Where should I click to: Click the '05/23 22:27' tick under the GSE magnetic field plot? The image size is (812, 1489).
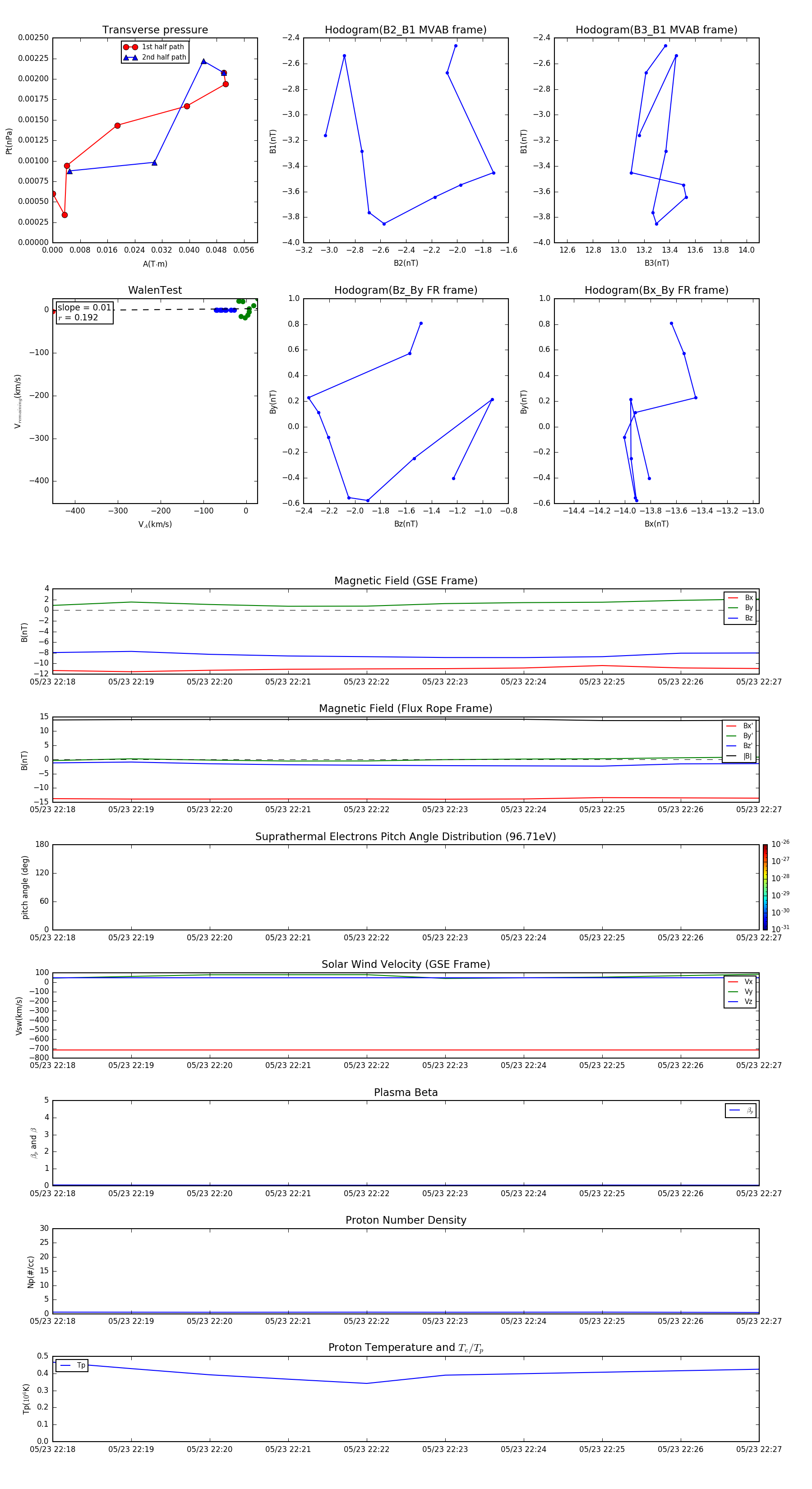758,682
